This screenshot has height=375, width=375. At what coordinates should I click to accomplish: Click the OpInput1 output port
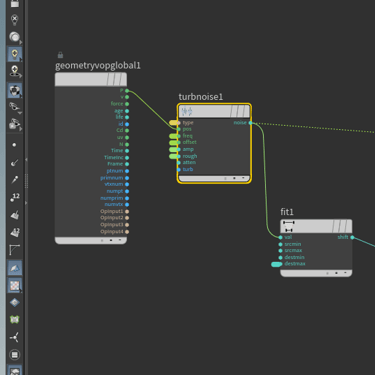pos(127,211)
